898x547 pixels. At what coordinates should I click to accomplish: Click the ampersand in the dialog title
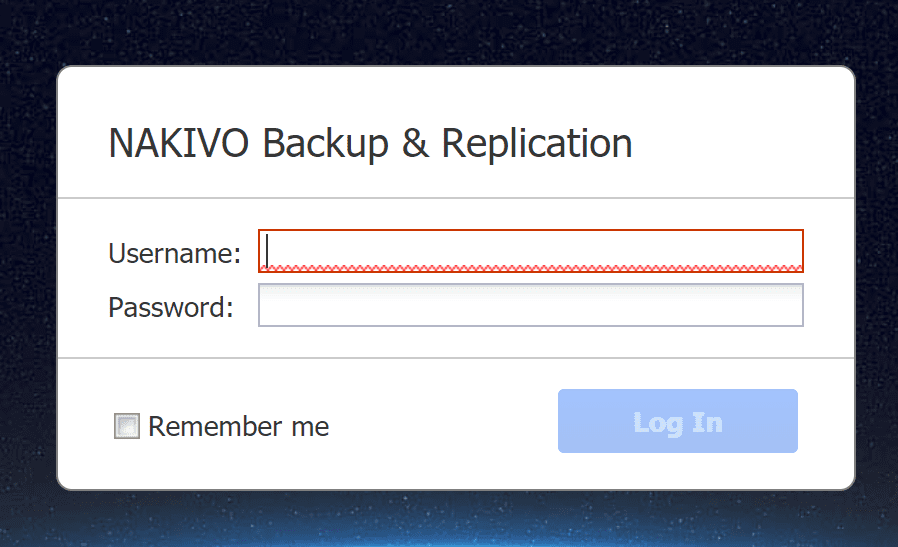click(x=414, y=144)
